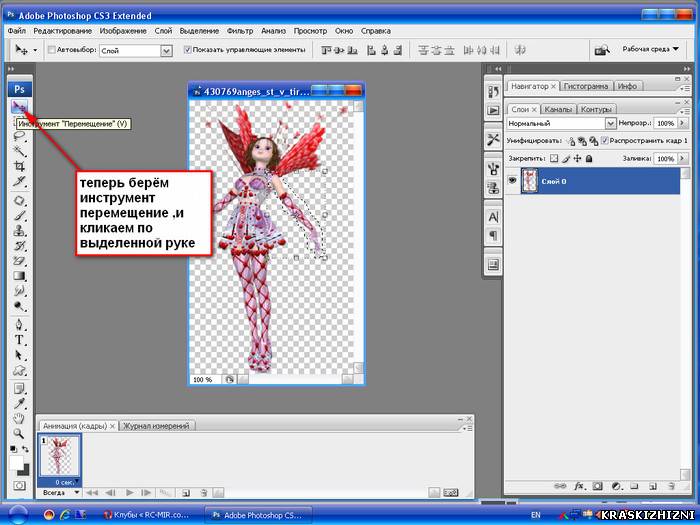
Task: Enable the Автовыбор checkbox
Action: 51,50
